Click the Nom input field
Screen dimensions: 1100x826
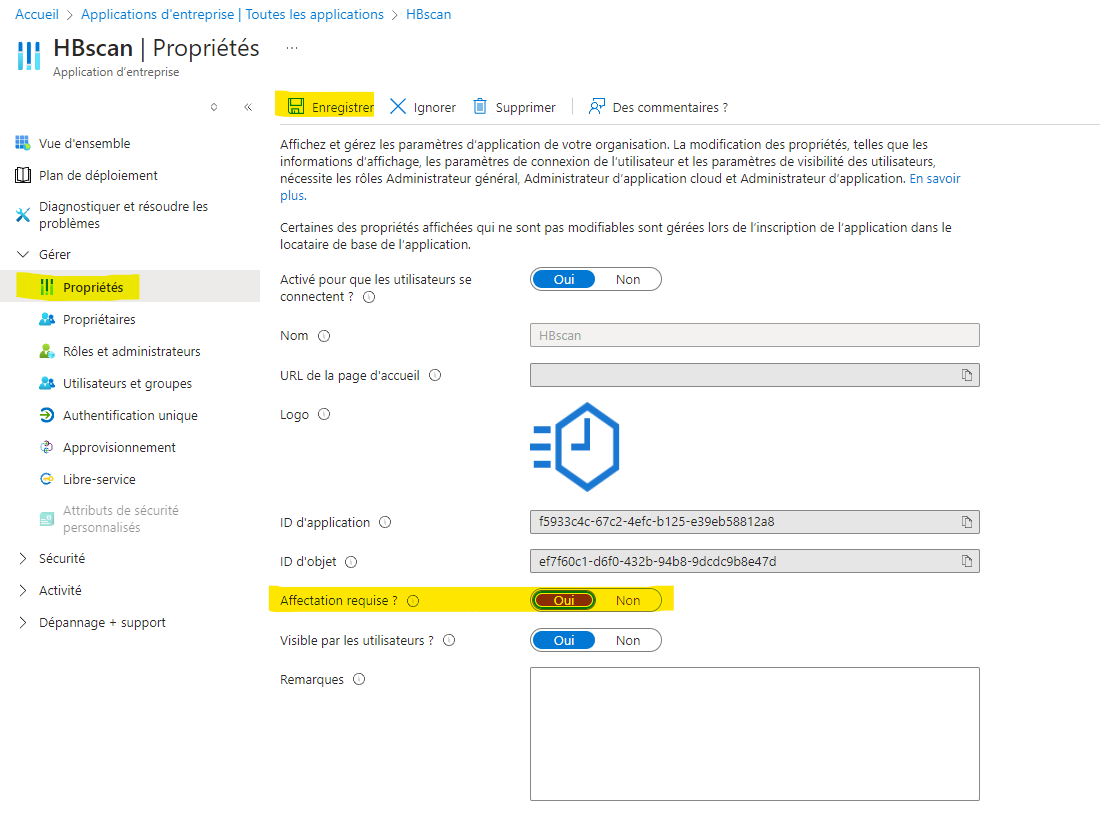(754, 335)
